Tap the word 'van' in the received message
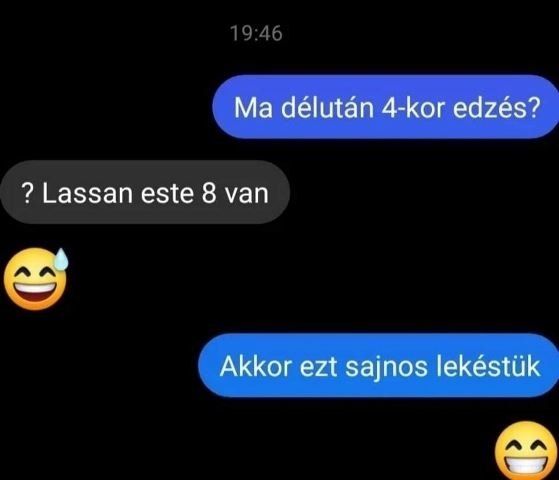 pyautogui.click(x=247, y=195)
